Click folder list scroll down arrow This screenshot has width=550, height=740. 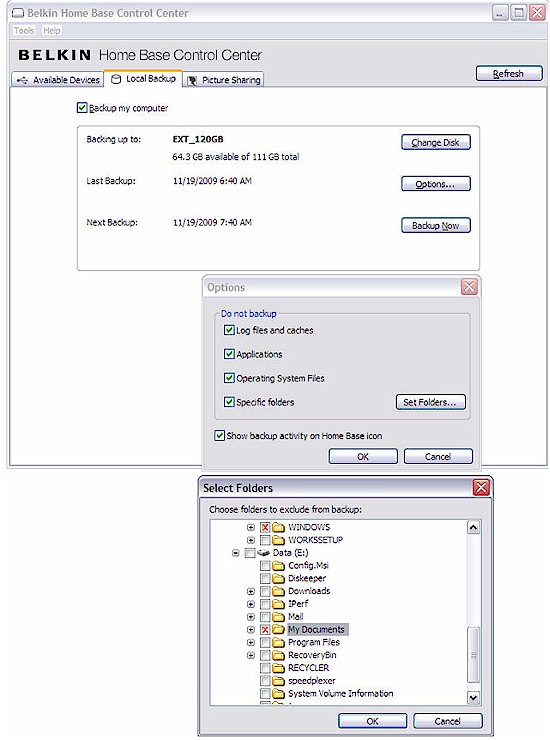pos(474,697)
